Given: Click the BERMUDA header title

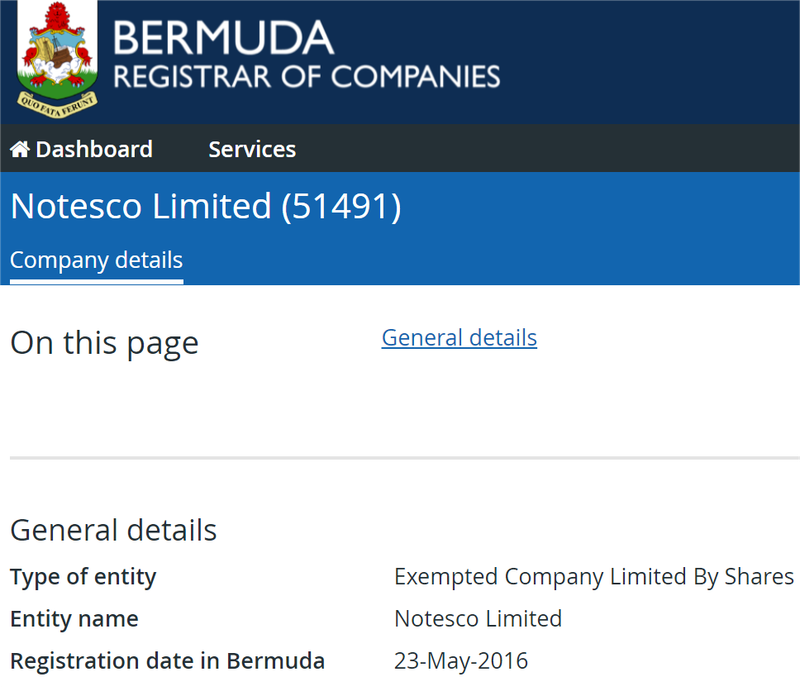Looking at the screenshot, I should (x=223, y=38).
